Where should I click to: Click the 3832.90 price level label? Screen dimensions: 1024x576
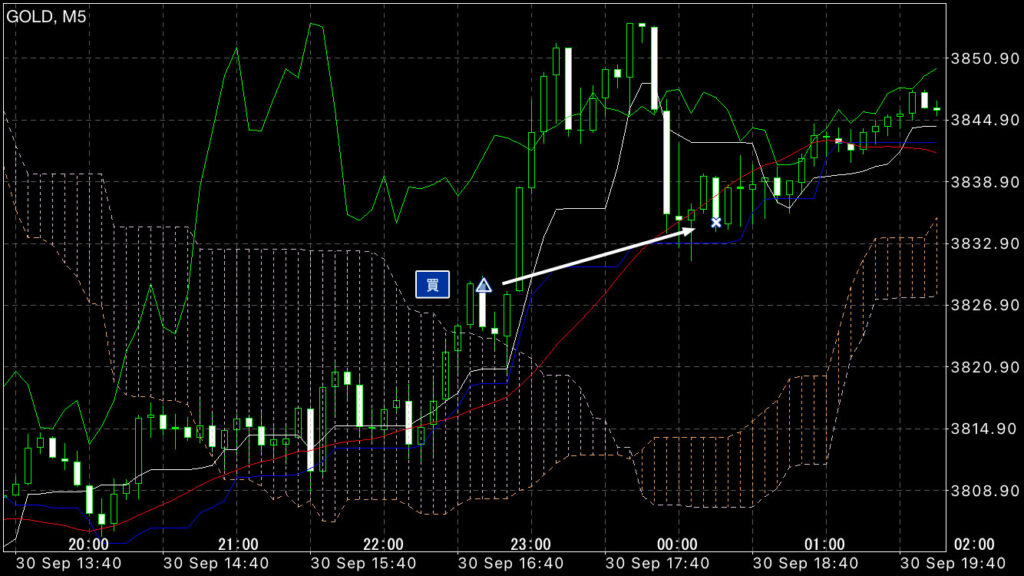click(984, 244)
